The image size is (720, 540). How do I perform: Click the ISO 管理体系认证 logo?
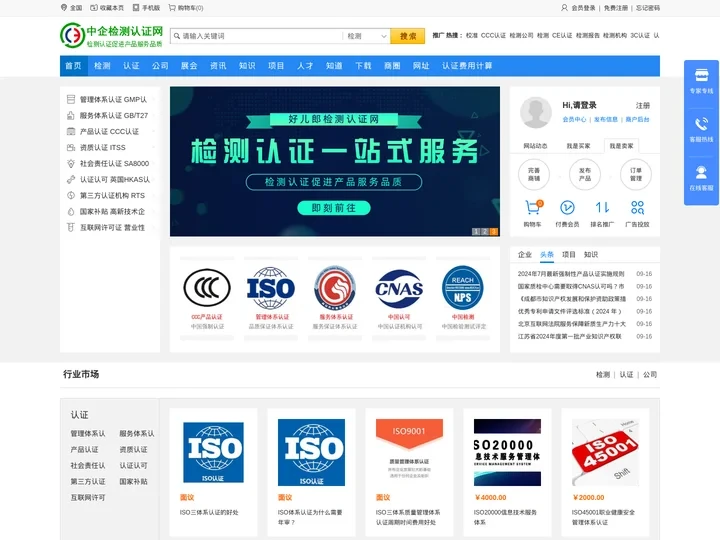point(271,288)
